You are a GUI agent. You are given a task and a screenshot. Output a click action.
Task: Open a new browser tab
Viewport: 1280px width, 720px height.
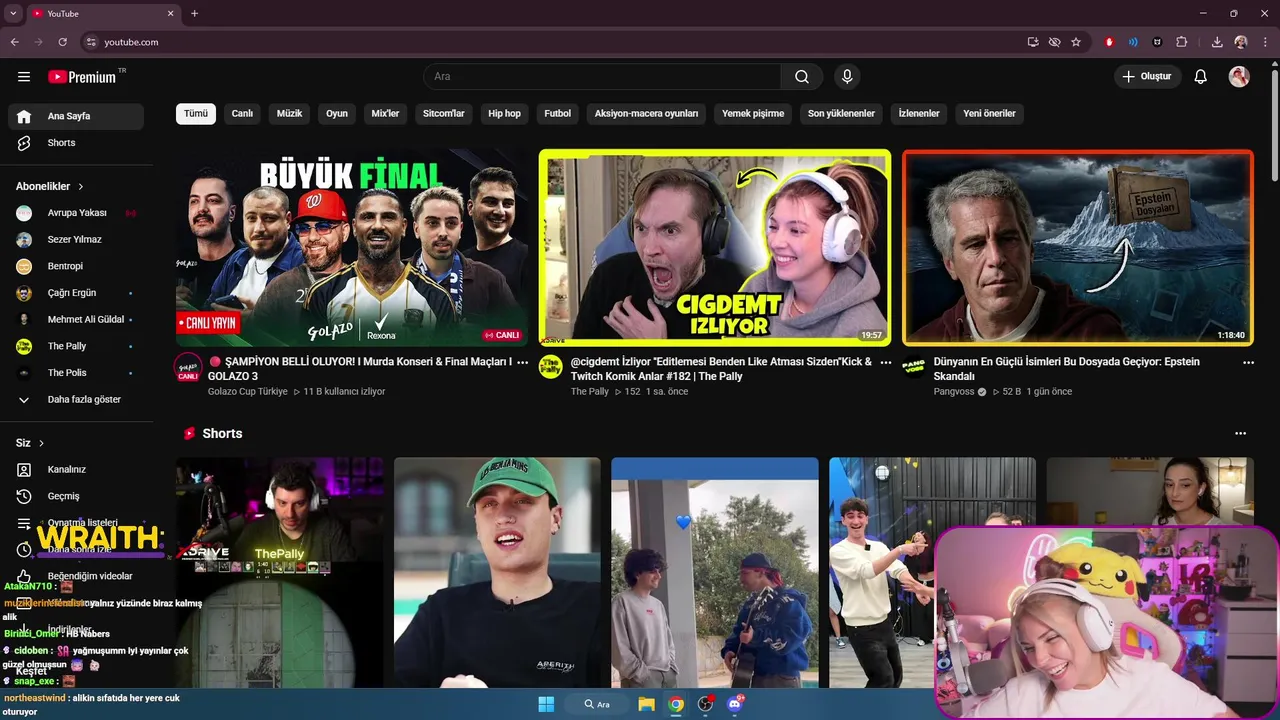click(x=194, y=14)
